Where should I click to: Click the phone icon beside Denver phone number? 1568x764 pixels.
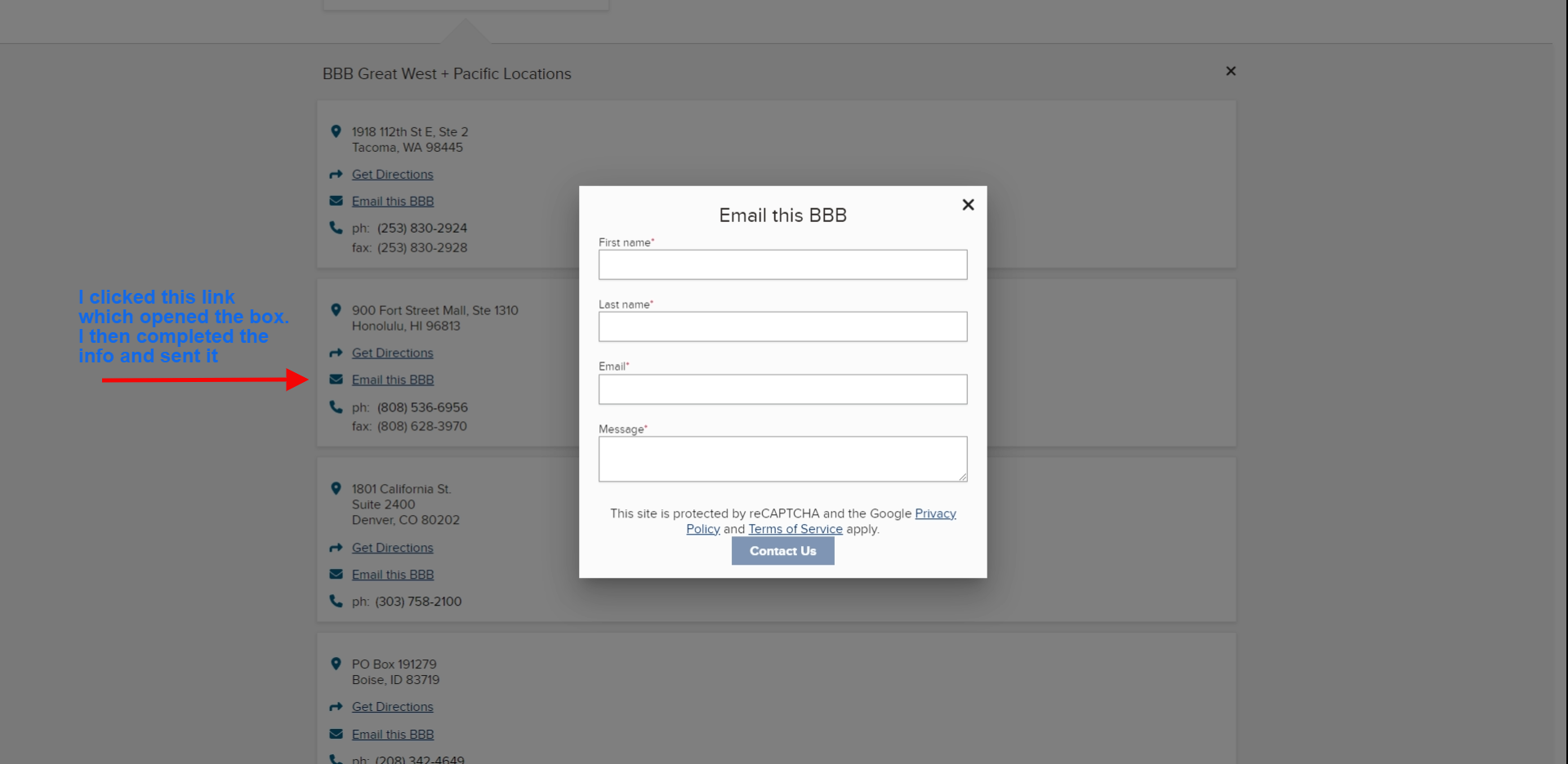(x=336, y=601)
